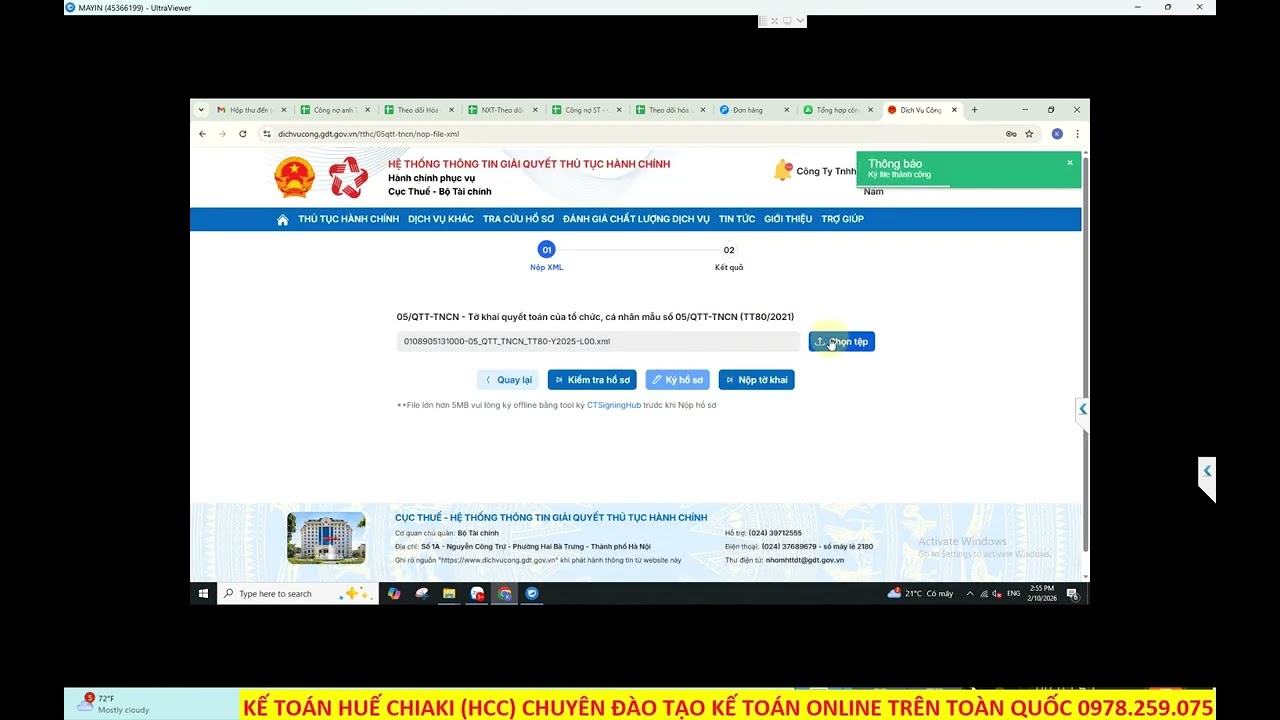Click the tax building thumbnail in footer
Screen dimensions: 1280x720
(326, 538)
